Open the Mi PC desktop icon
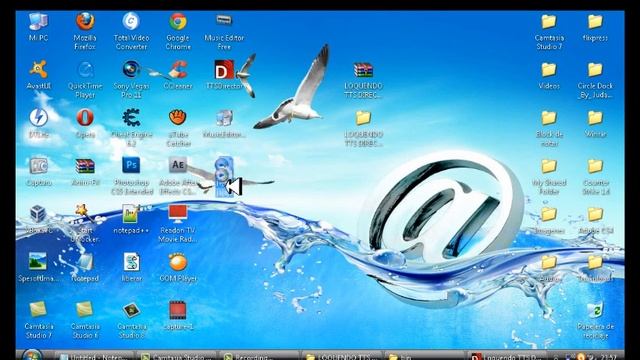Screen dimensions: 640x360 (38, 22)
